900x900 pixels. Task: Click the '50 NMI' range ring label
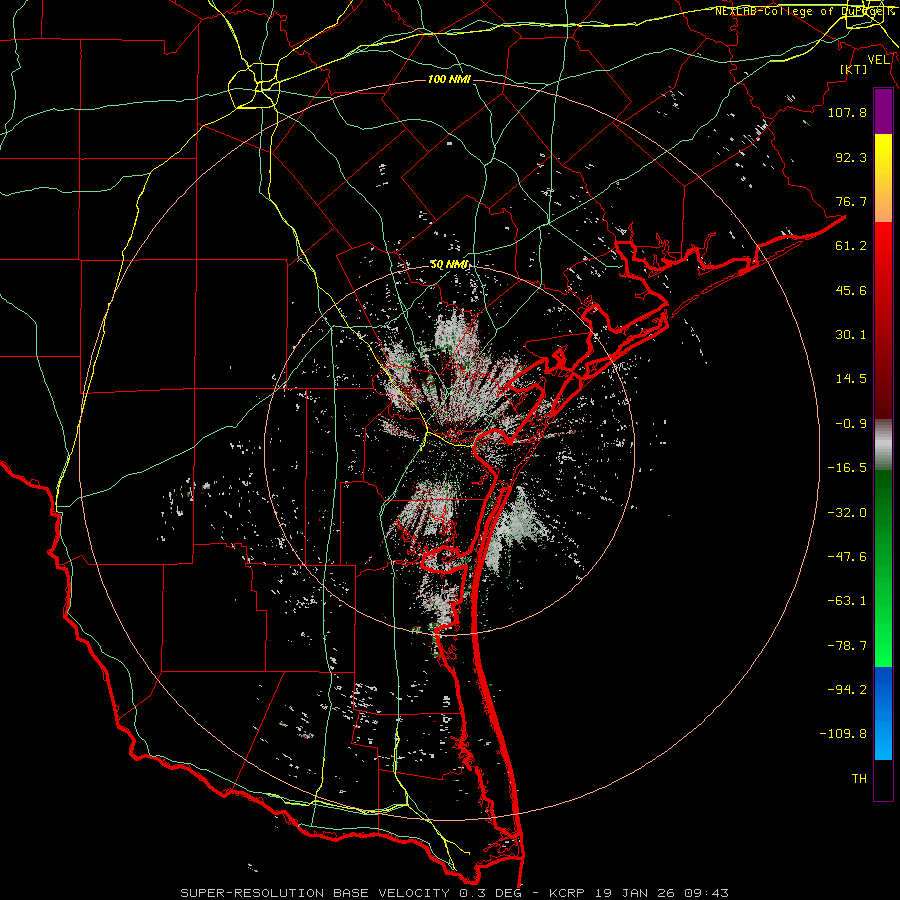pyautogui.click(x=449, y=265)
